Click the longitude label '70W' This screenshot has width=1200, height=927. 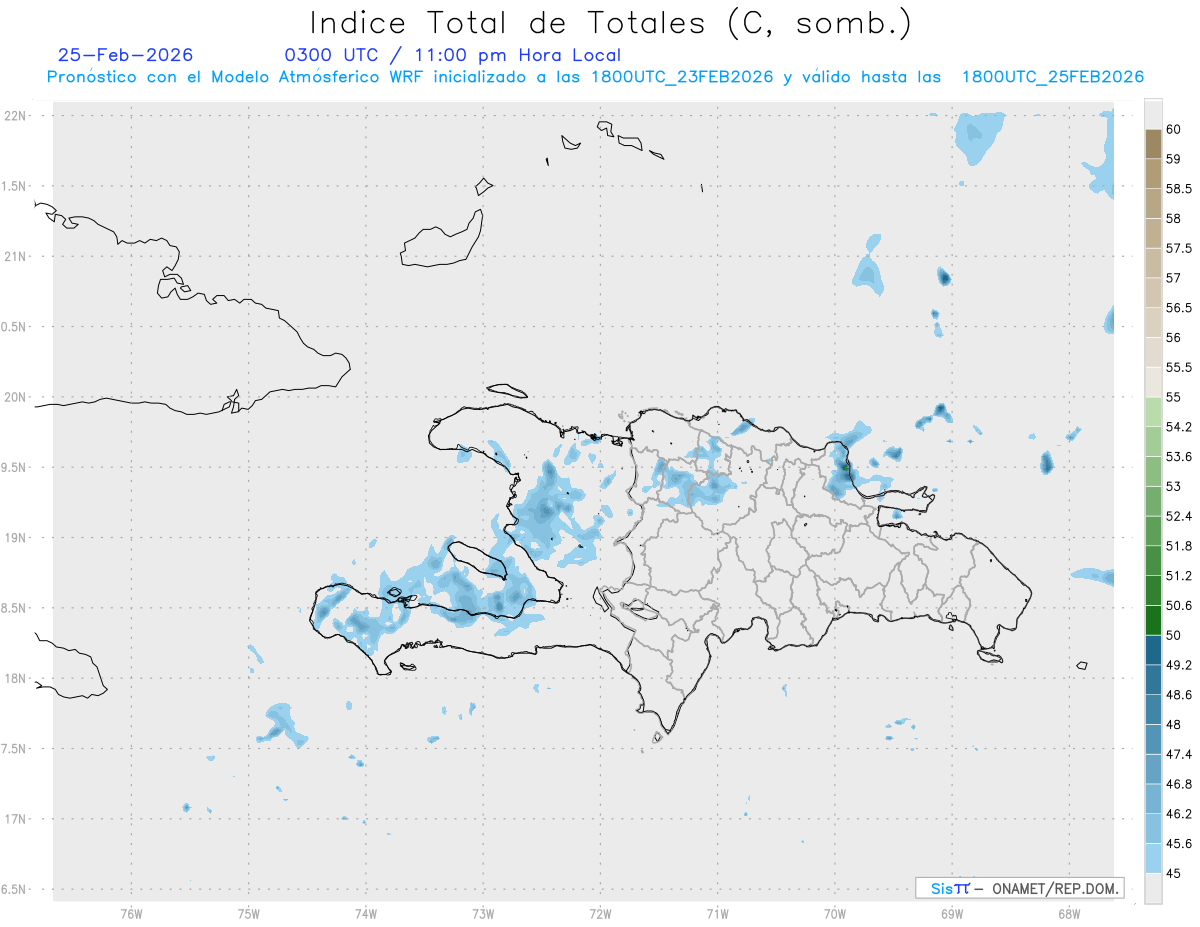pos(834,913)
